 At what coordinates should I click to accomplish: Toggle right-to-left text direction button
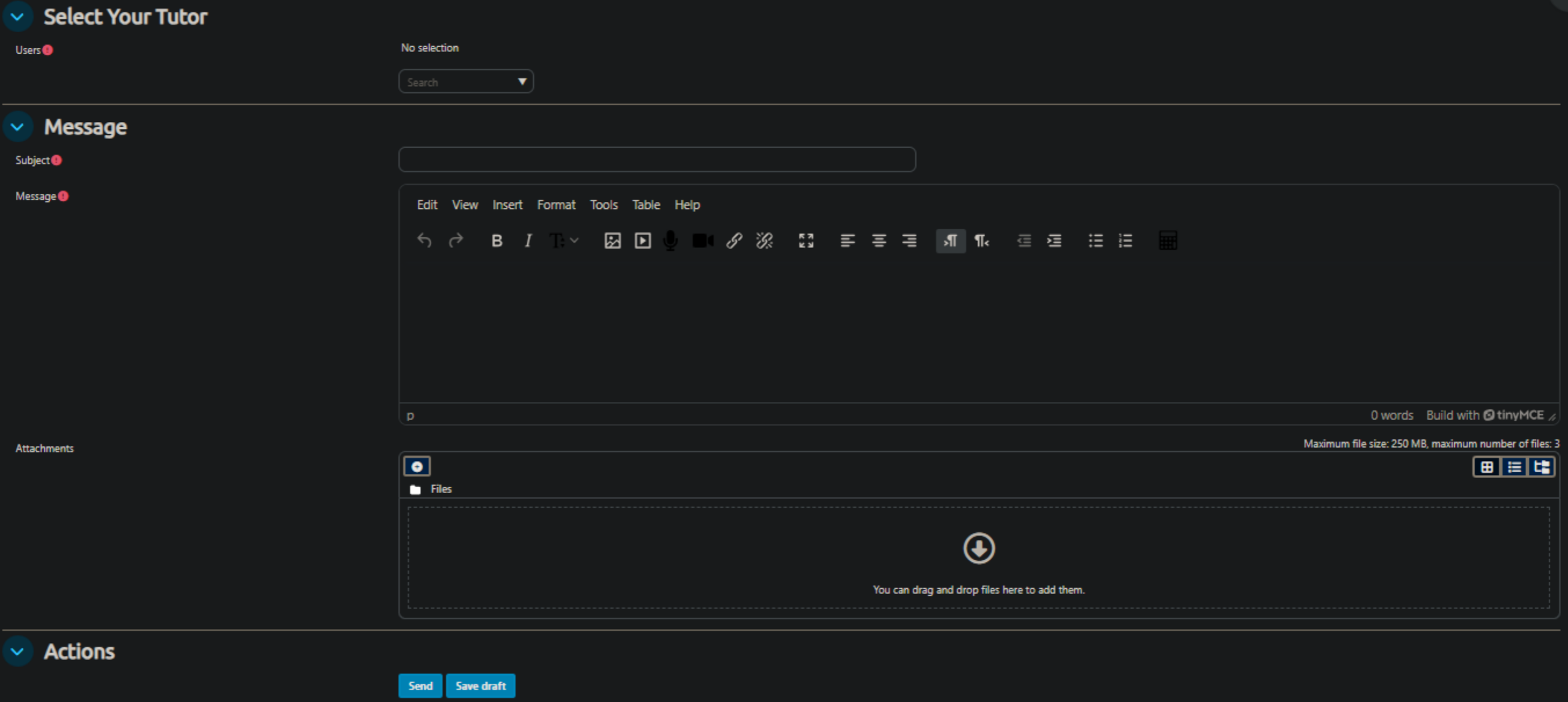coord(981,241)
